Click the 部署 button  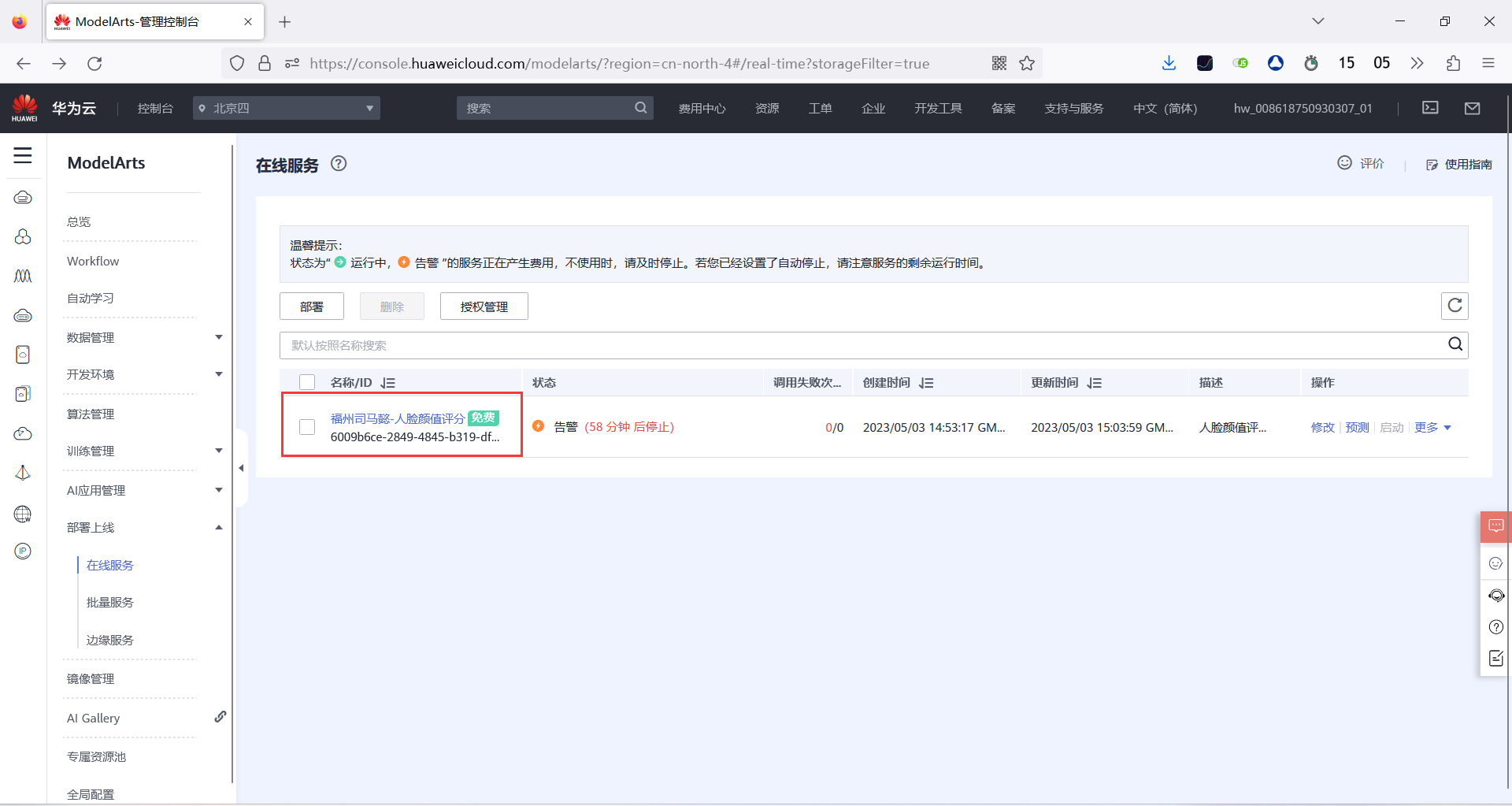(312, 306)
